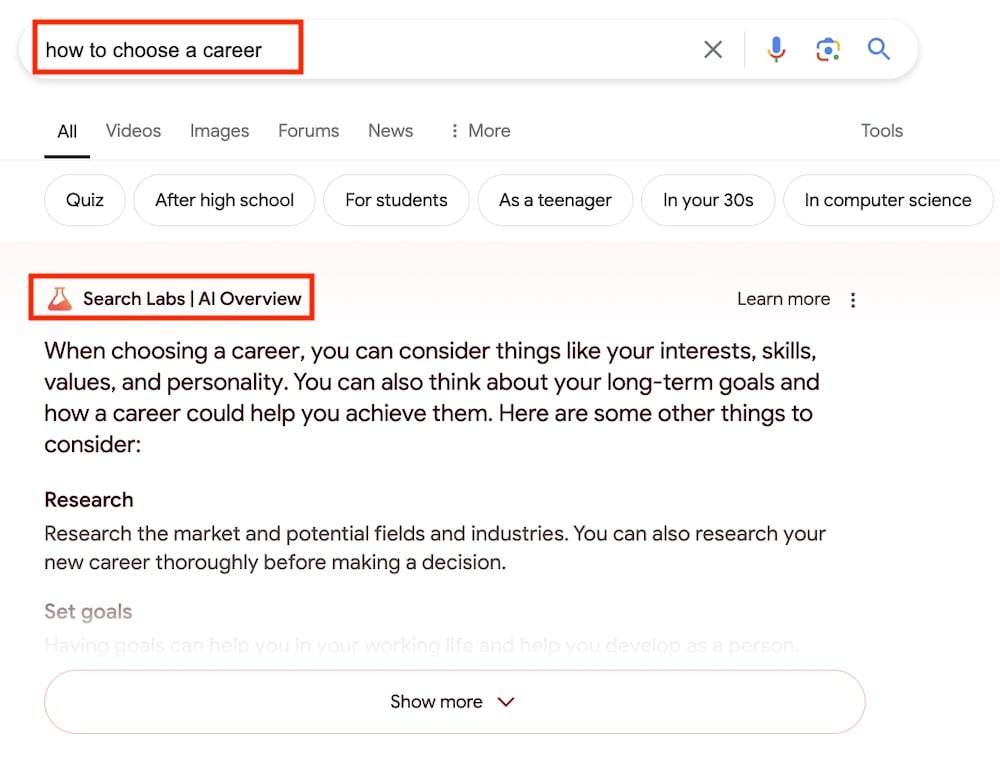Expand AI Overview with Show more
The height and width of the screenshot is (759, 1000).
[454, 702]
